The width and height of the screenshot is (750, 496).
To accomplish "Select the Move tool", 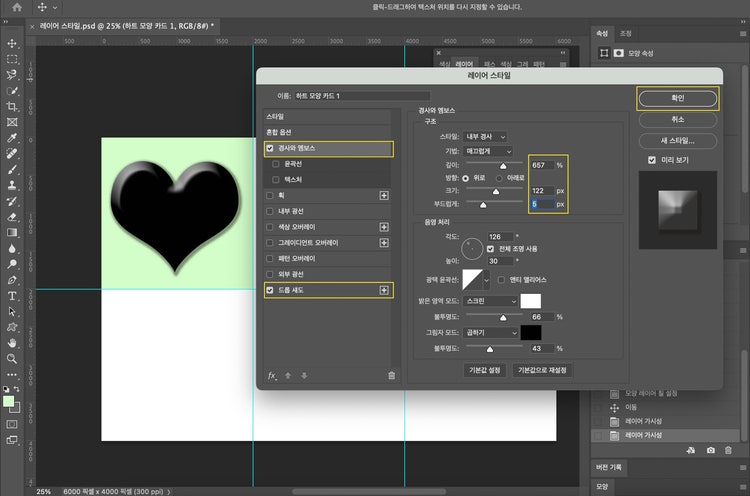I will click(12, 43).
